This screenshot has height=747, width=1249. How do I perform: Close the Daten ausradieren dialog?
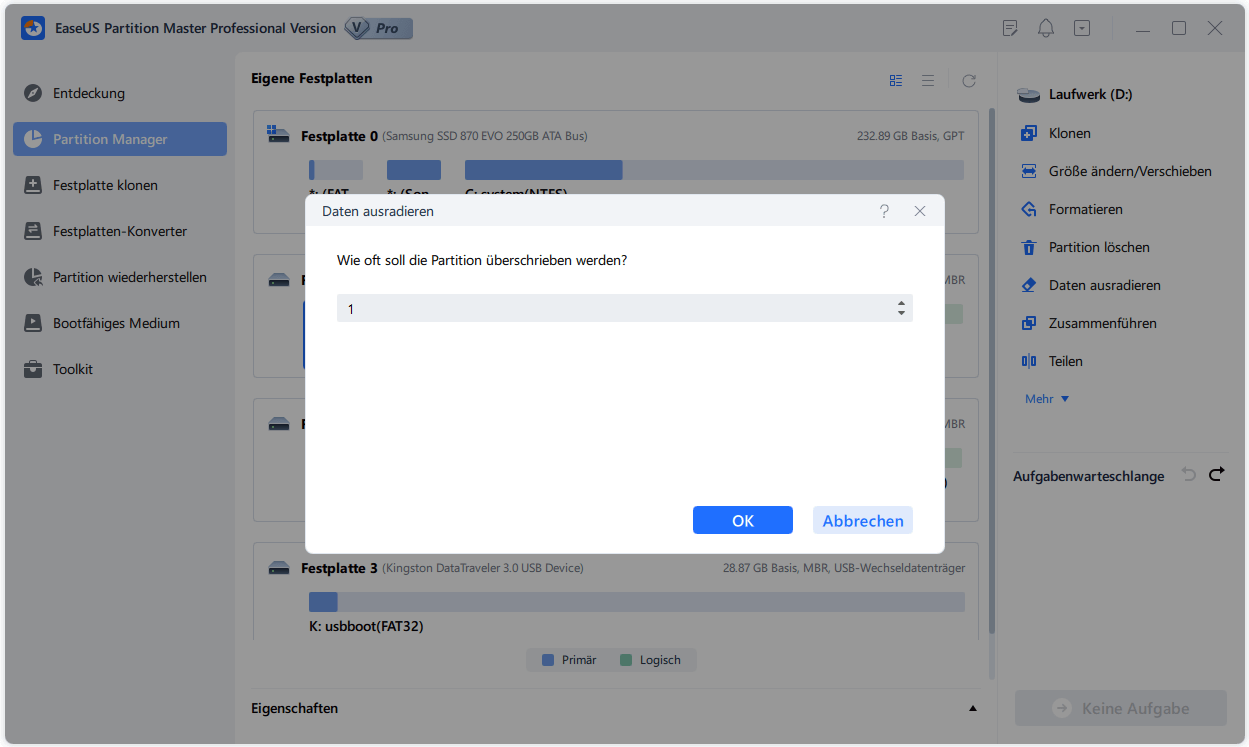click(x=920, y=212)
